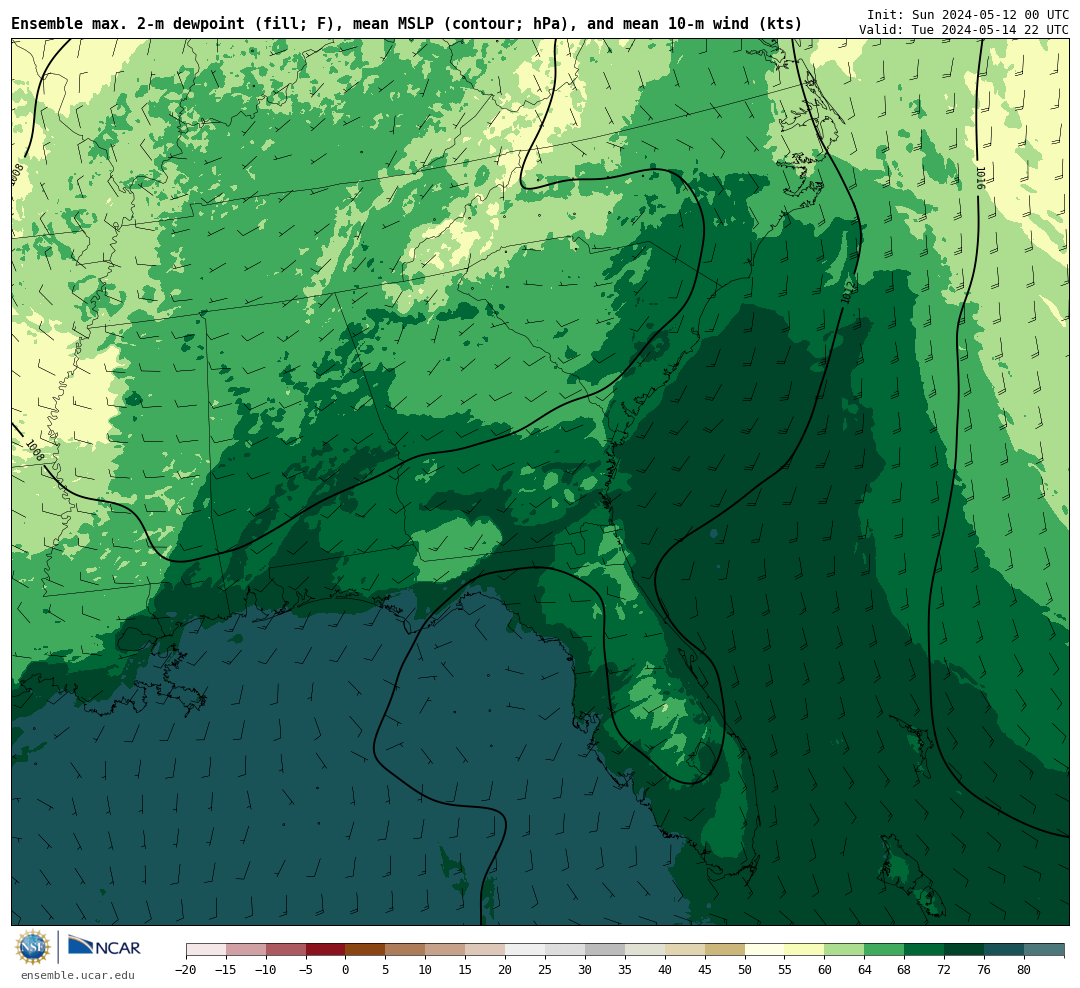The width and height of the screenshot is (1080, 988).
Task: Click the NCAR logo
Action: [104, 946]
